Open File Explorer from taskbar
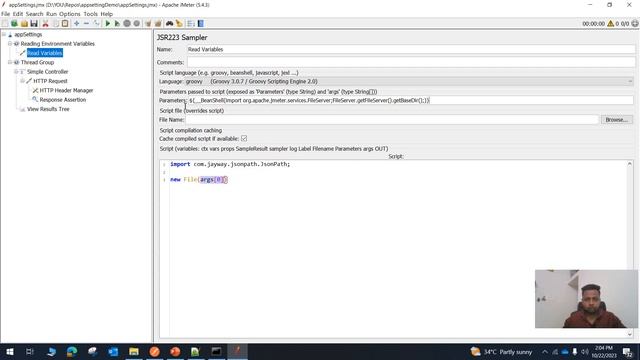 pyautogui.click(x=134, y=351)
